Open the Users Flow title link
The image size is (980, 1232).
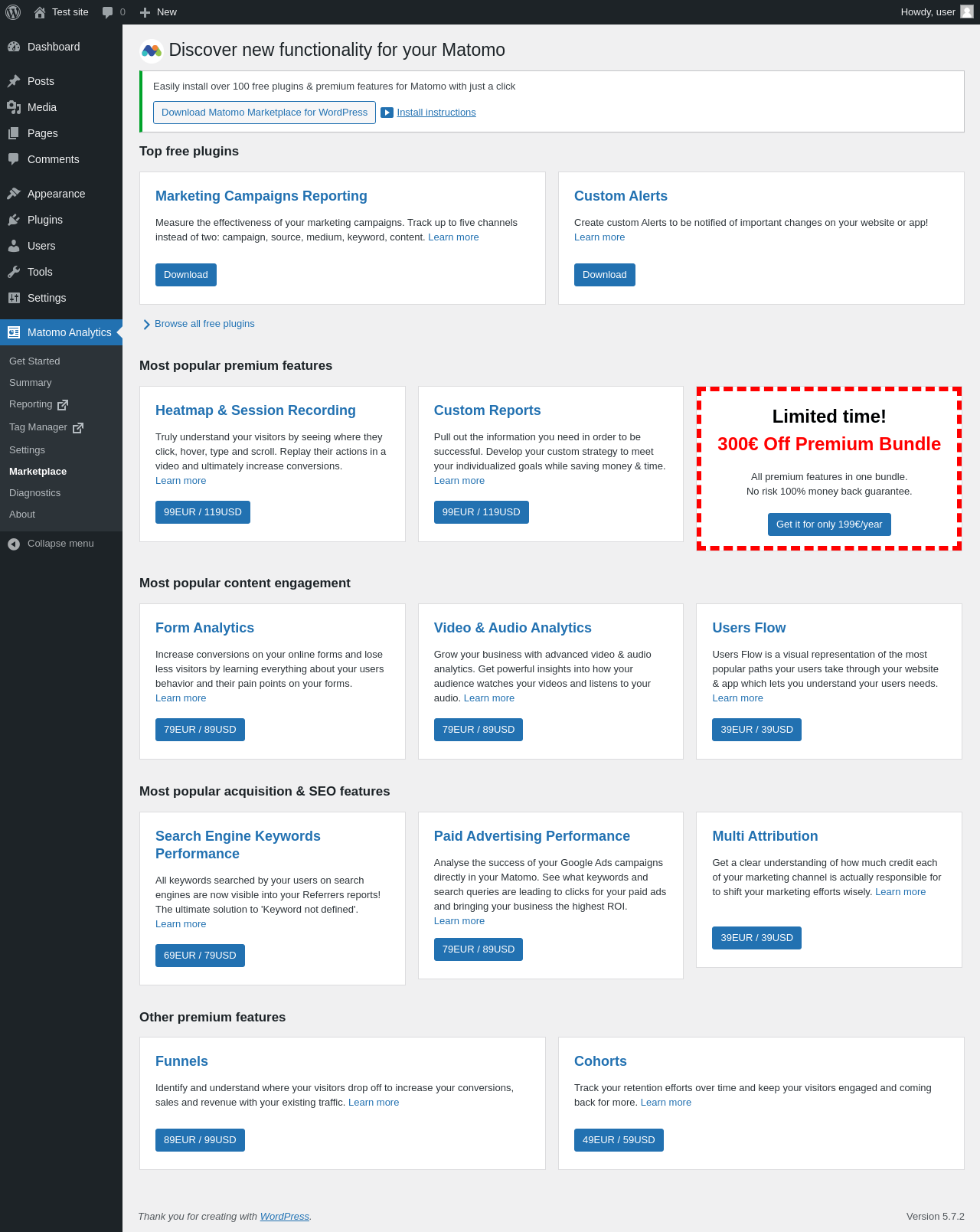tap(749, 628)
